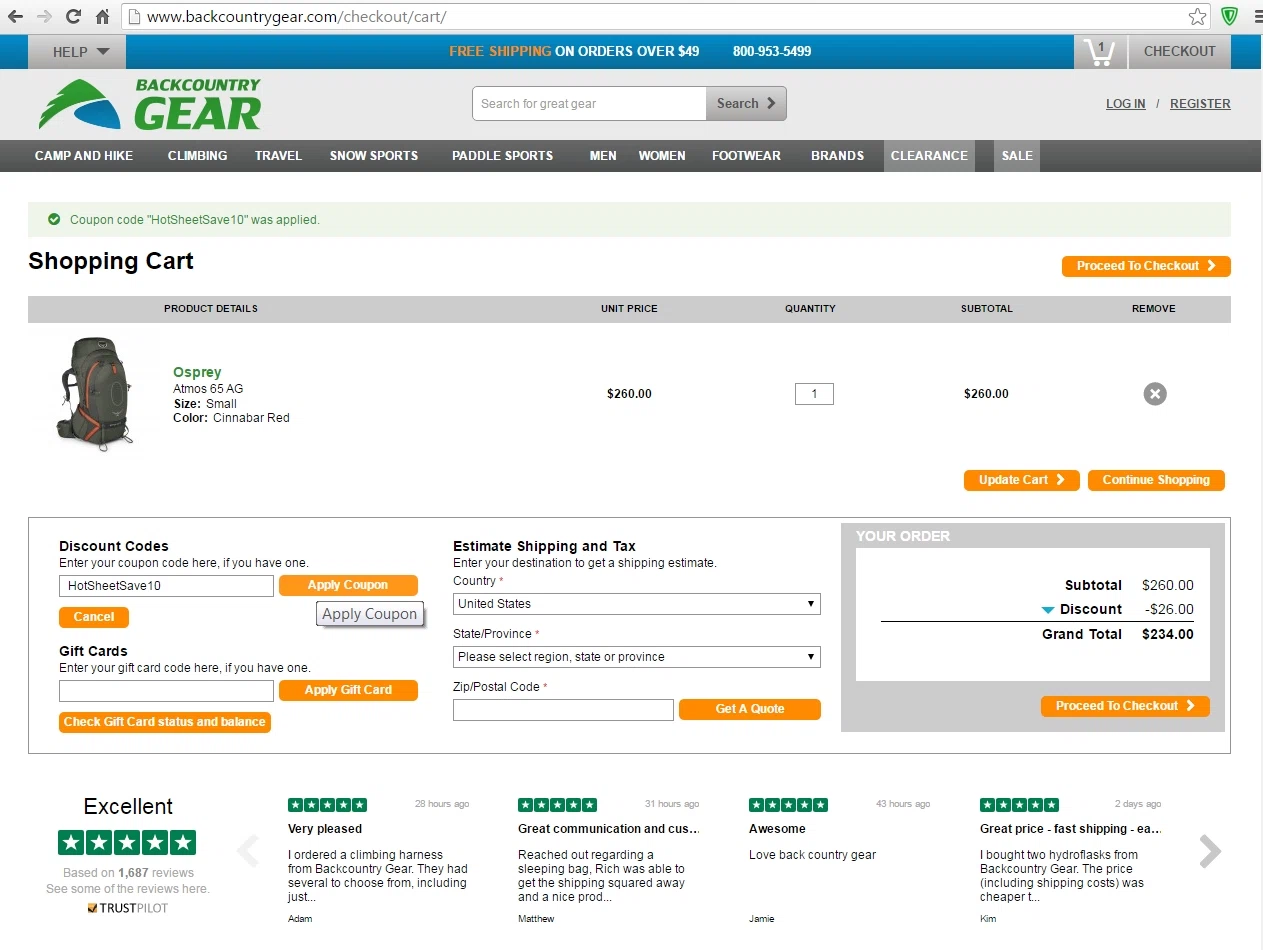Open the Great communication review
1263x950 pixels.
pos(608,829)
